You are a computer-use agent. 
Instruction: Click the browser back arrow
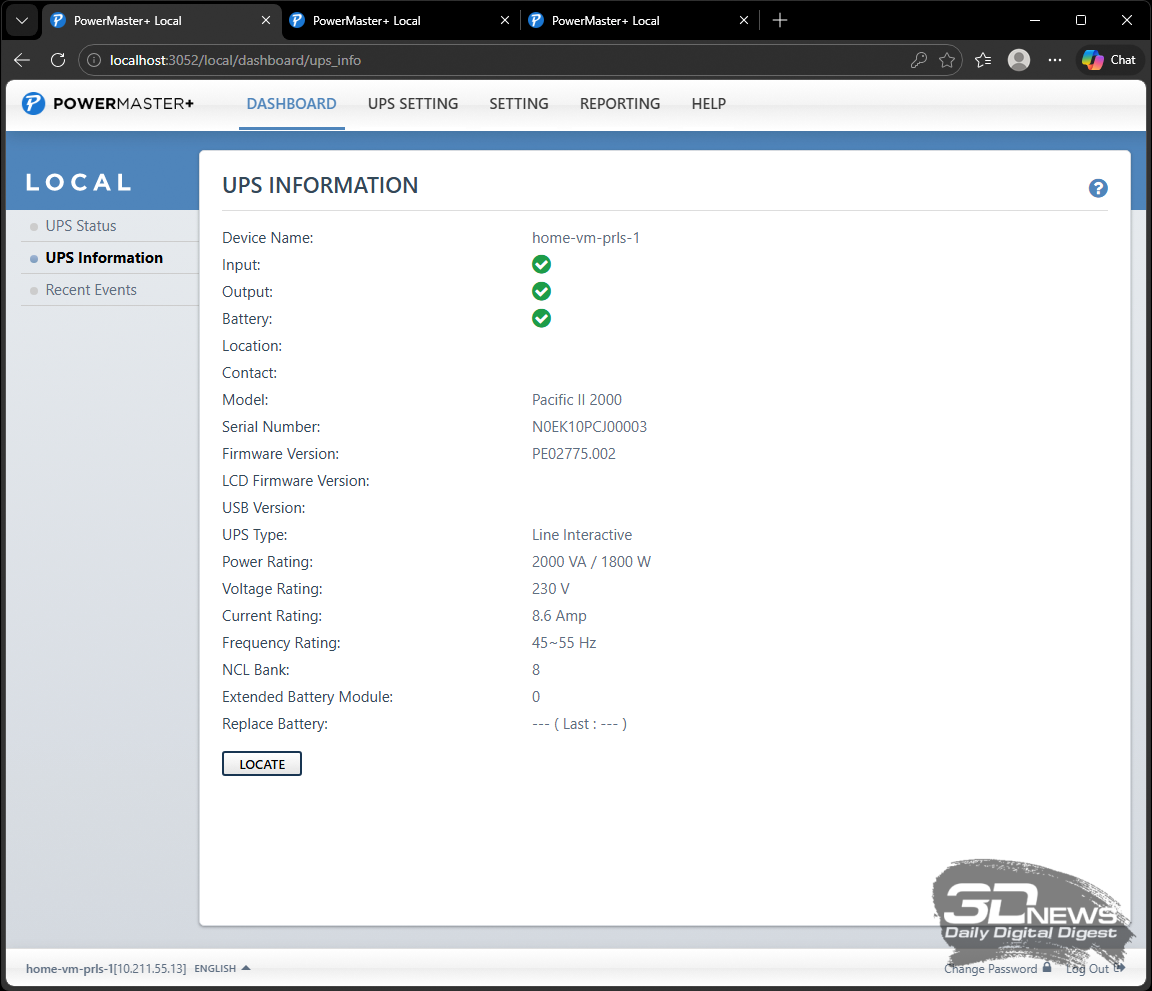coord(22,60)
